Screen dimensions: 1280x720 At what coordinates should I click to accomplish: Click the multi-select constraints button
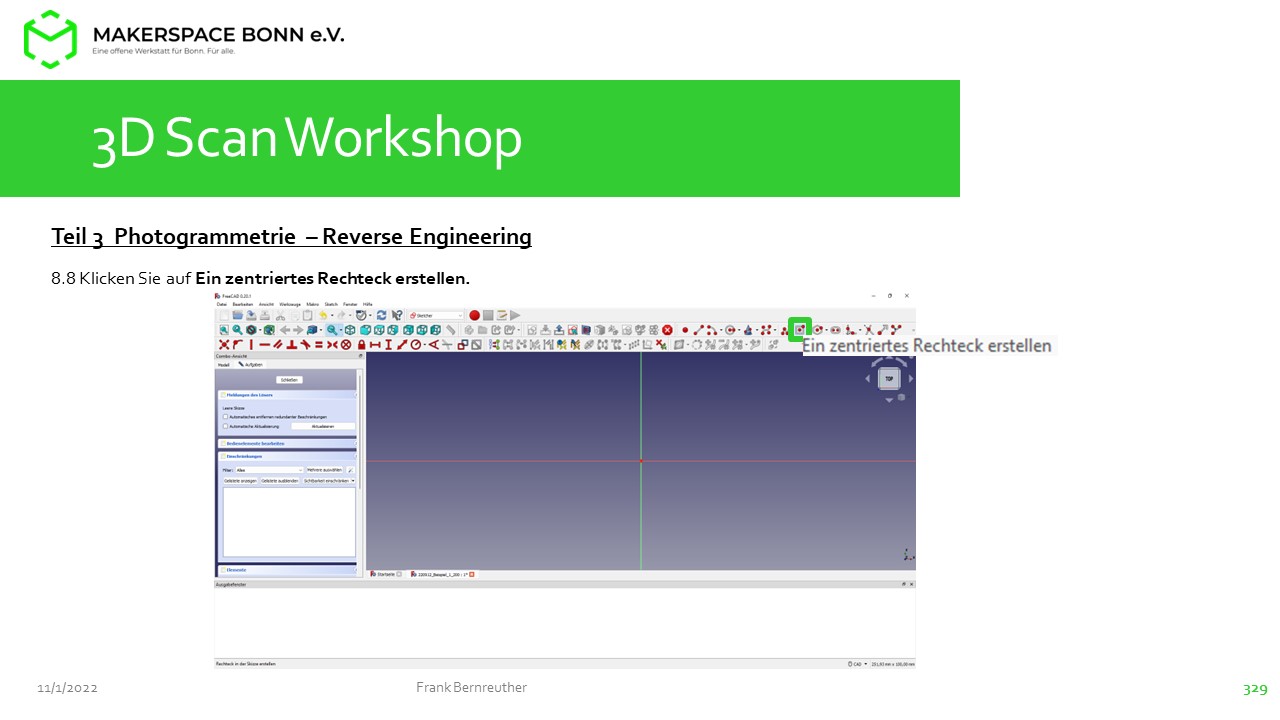point(324,470)
